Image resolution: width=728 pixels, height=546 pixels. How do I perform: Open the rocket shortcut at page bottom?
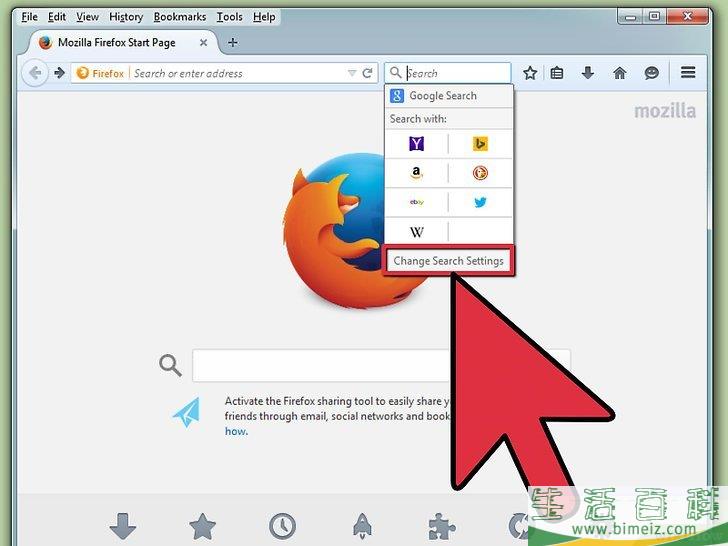click(362, 526)
